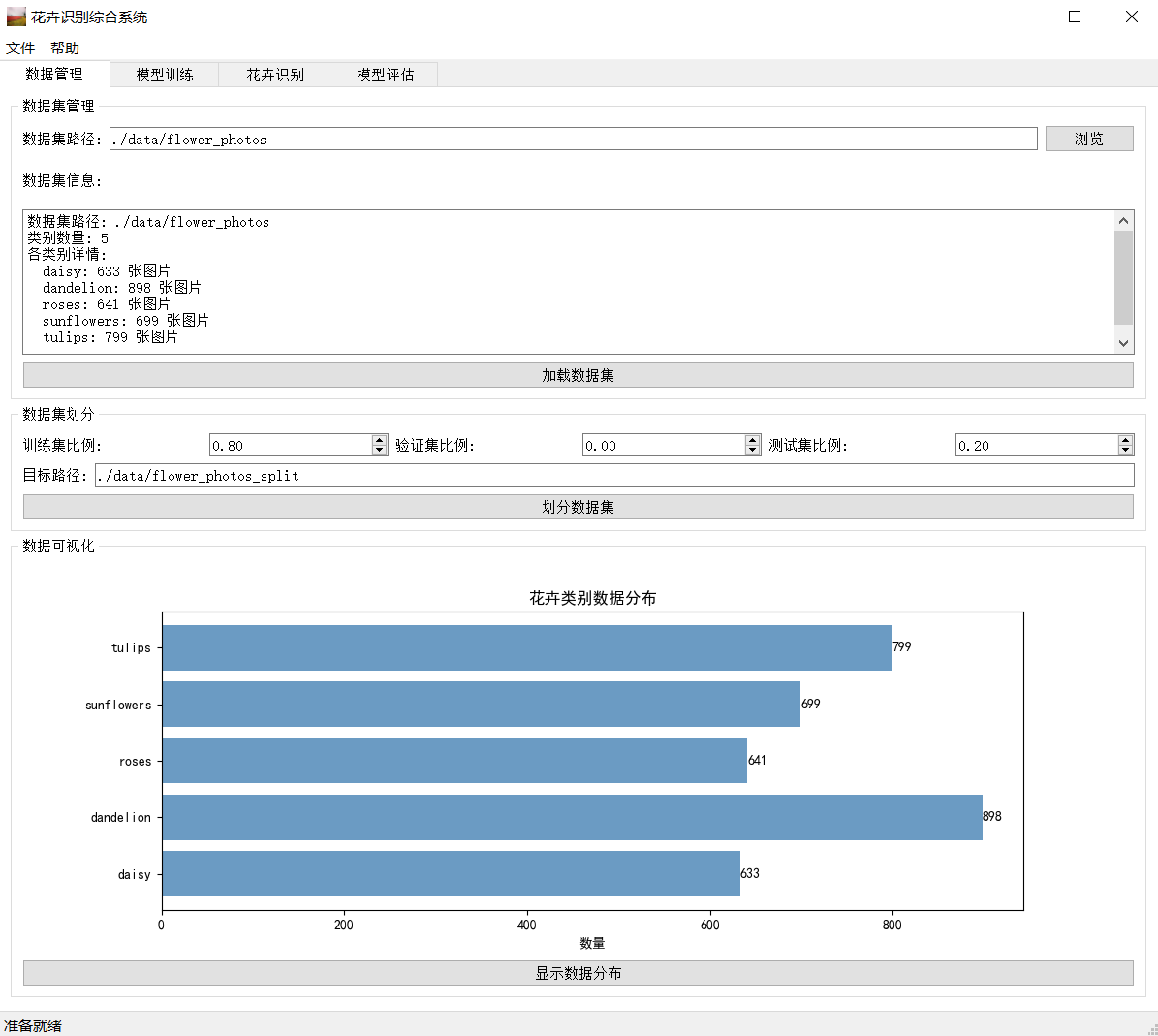Click the dataset info scrollbar up arrow
Image resolution: width=1158 pixels, height=1036 pixels.
(1123, 221)
